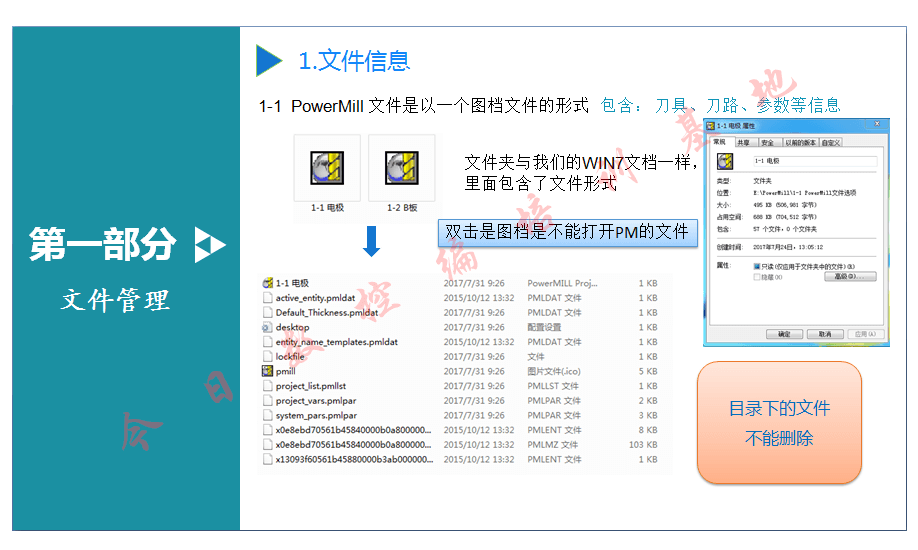
Task: Select the pmill file name
Action: (285, 371)
